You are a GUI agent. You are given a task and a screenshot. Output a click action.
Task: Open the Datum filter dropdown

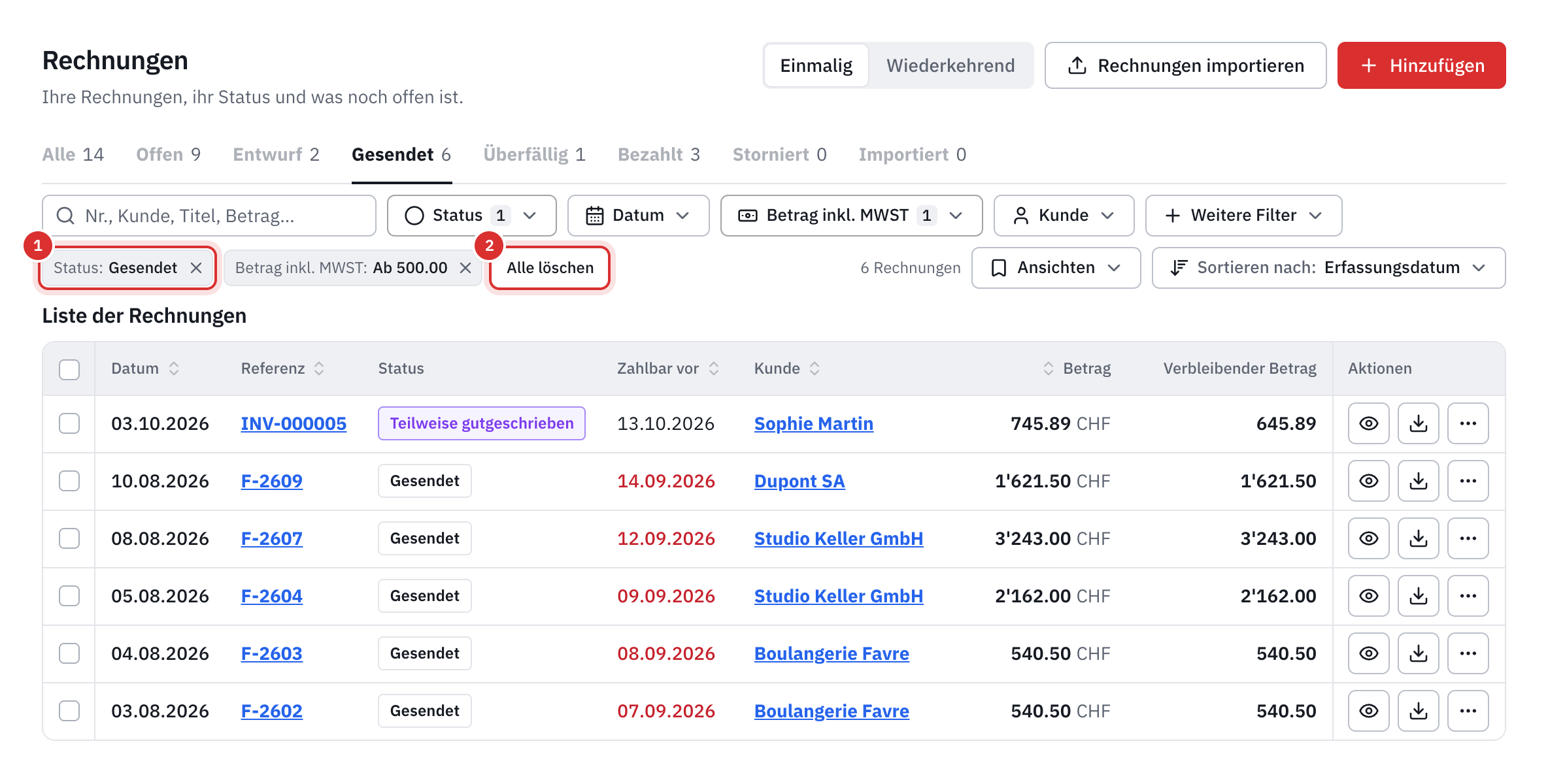[x=638, y=216]
